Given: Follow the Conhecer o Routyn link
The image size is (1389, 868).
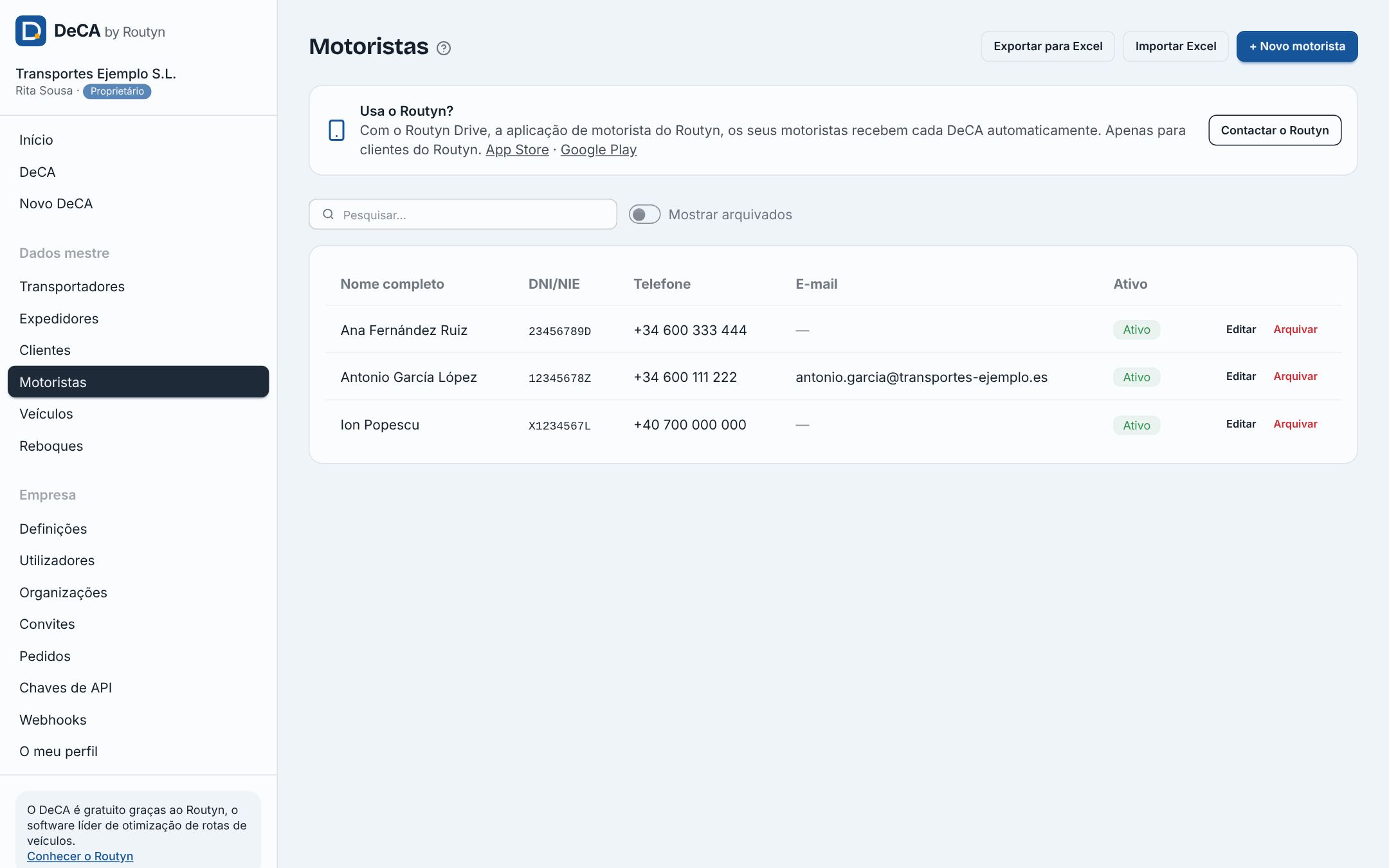Looking at the screenshot, I should point(80,856).
